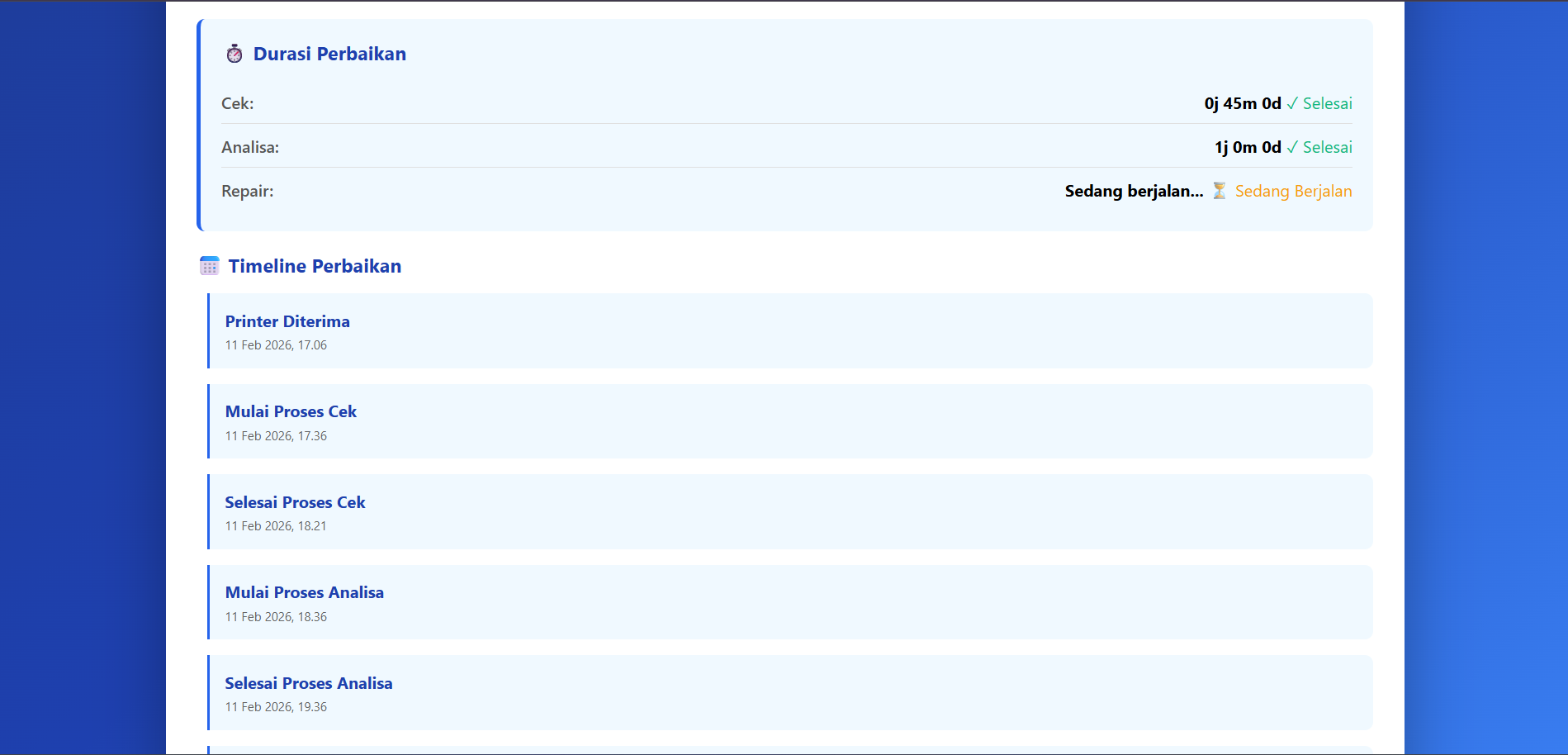Screen dimensions: 1568x755
Task: Click the stopwatch icon beside Durasi Perbaikan
Action: (234, 55)
